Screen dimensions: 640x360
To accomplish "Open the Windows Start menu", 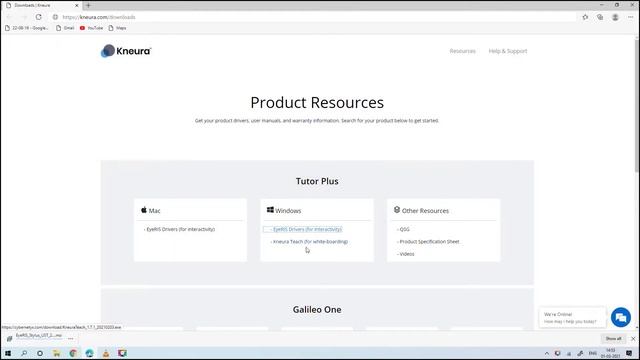I will tap(8, 353).
